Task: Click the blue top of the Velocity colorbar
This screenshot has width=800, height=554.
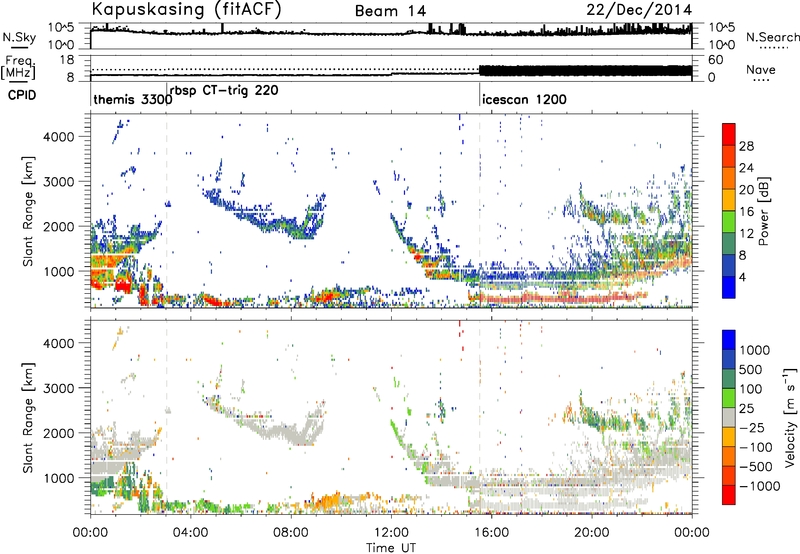Action: point(729,339)
